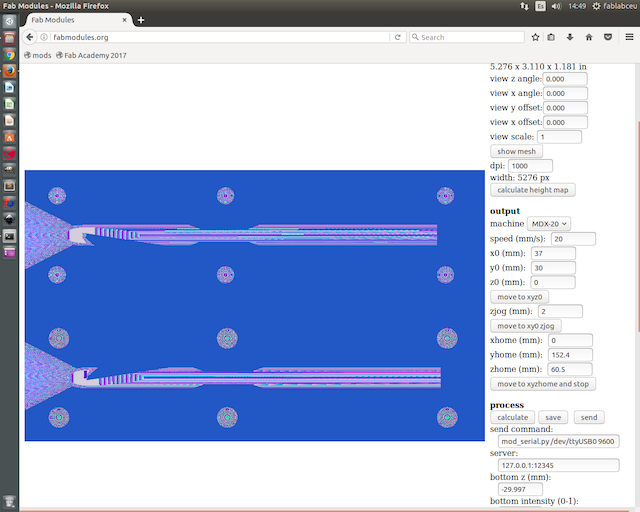This screenshot has width=640, height=512.
Task: Open the mods bookmark
Action: pos(38,55)
